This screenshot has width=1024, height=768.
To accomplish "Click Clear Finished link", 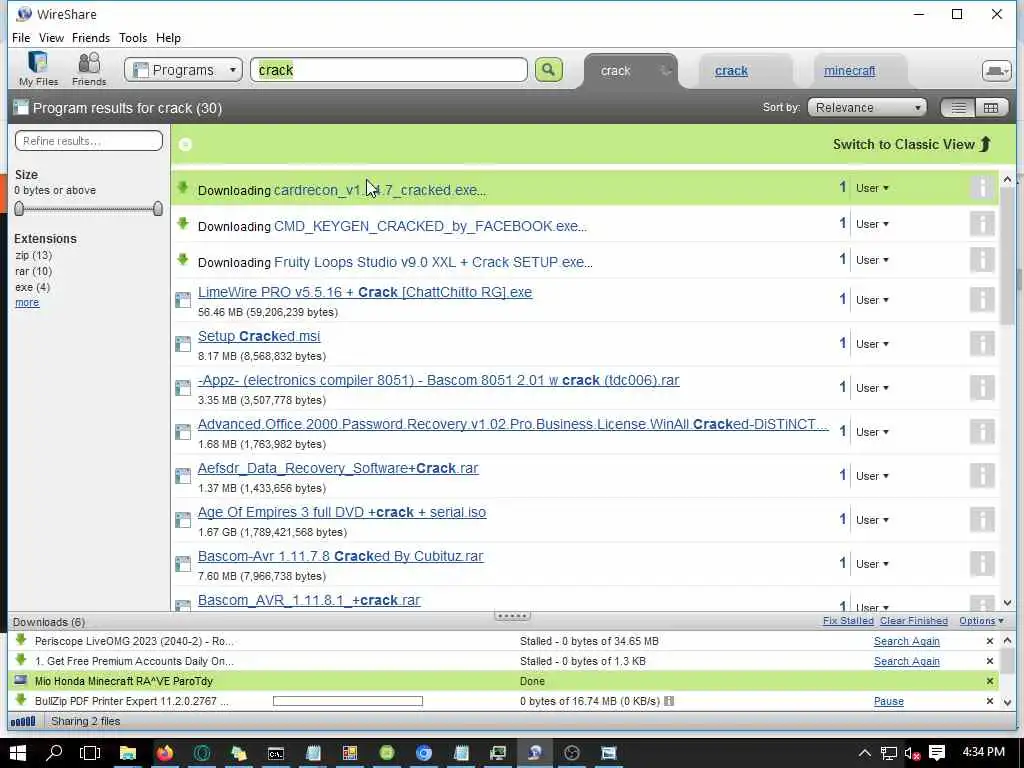I will (x=914, y=621).
